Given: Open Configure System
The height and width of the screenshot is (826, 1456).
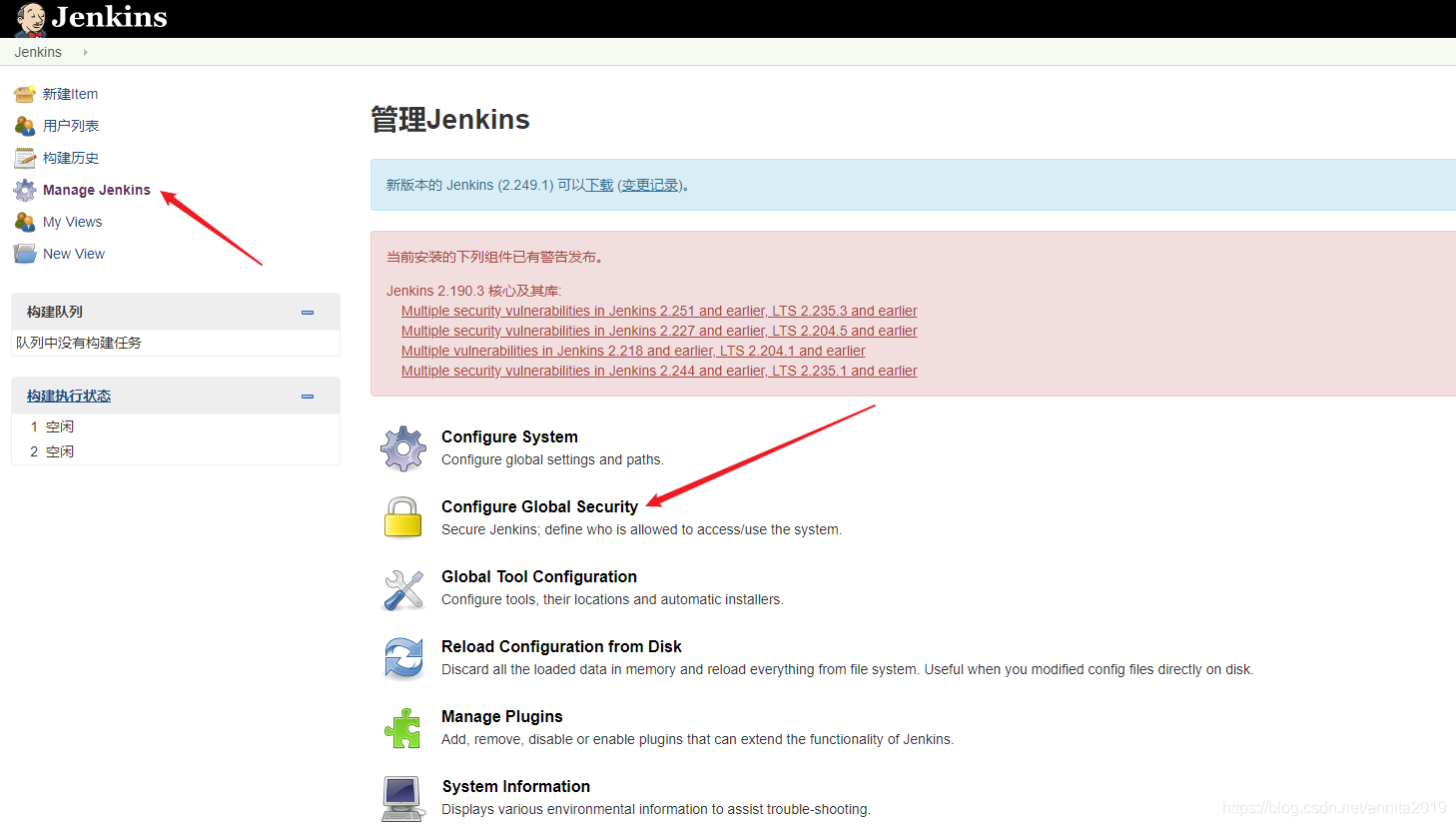Looking at the screenshot, I should [x=509, y=436].
